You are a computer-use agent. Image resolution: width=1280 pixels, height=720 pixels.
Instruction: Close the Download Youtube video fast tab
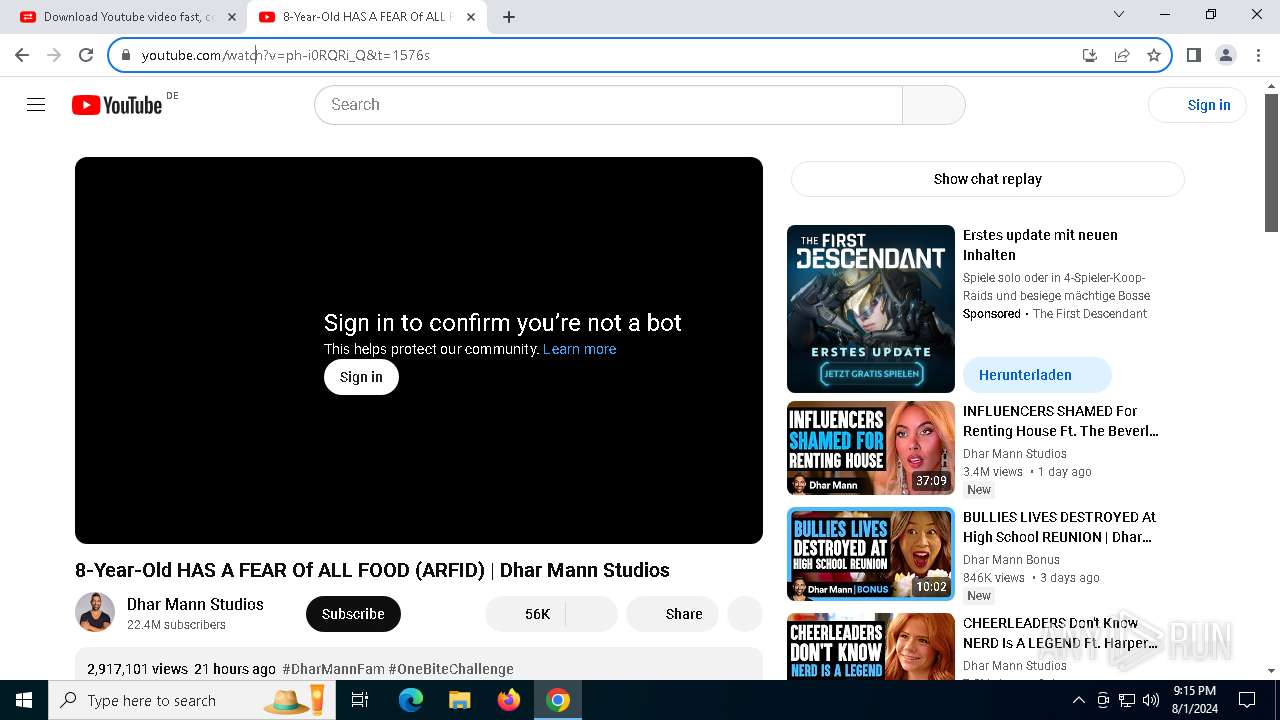232,17
